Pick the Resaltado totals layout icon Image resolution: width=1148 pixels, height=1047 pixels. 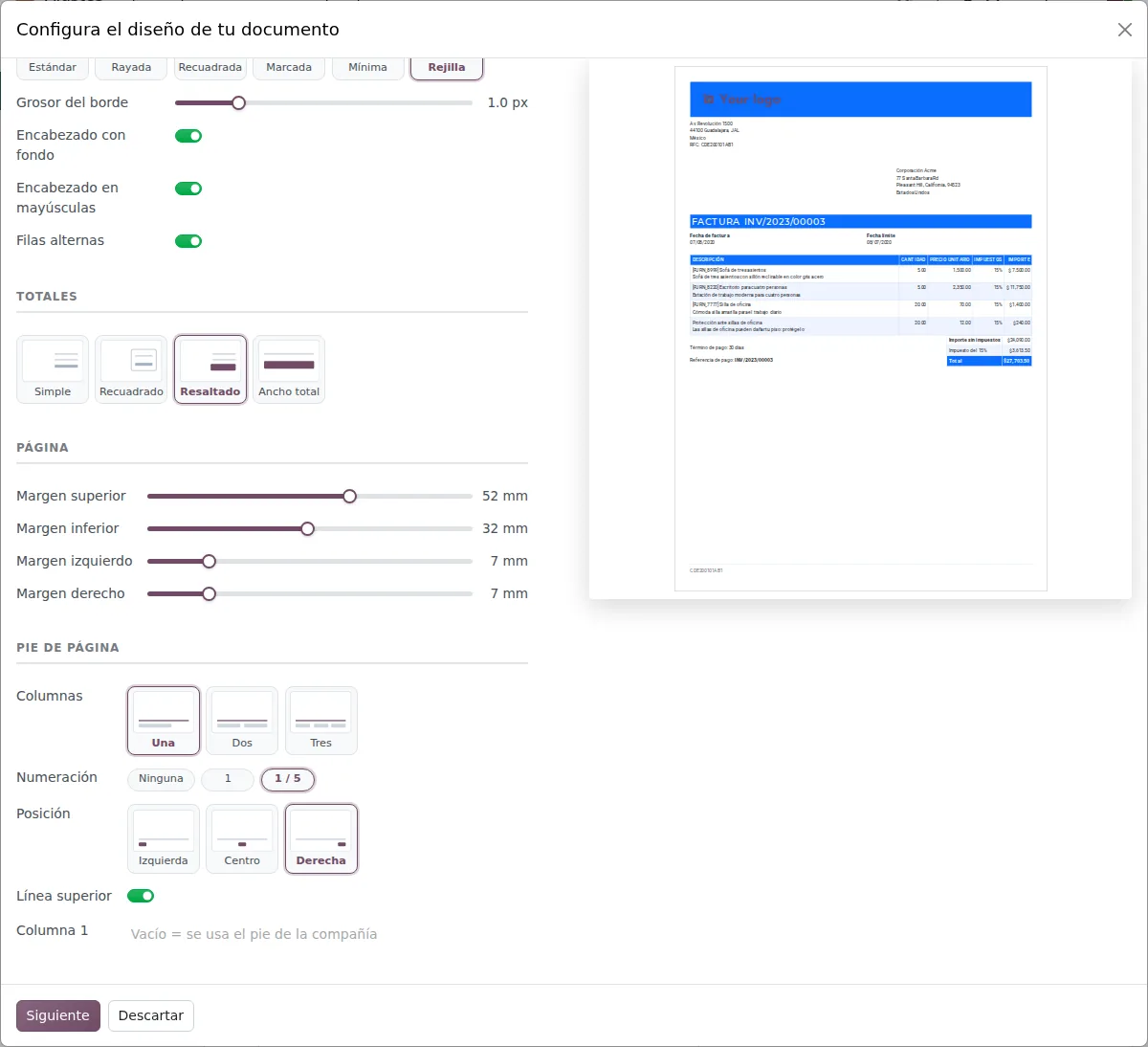point(210,368)
